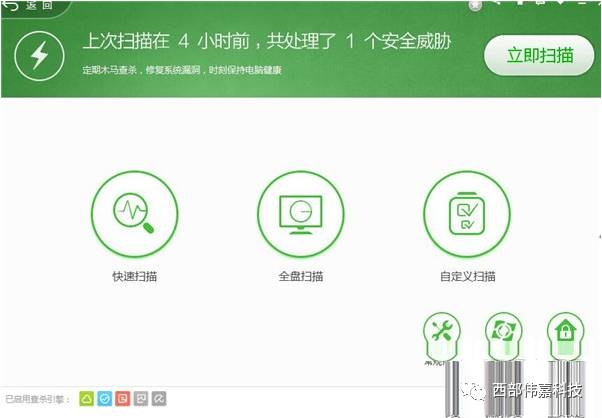Click the lightning bolt scan status icon
Screen dimensions: 602x418
(x=39, y=56)
